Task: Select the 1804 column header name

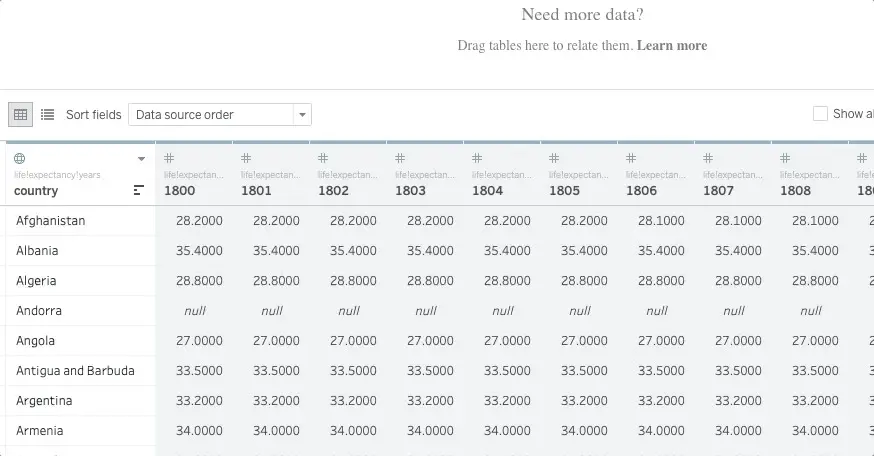Action: coord(487,190)
